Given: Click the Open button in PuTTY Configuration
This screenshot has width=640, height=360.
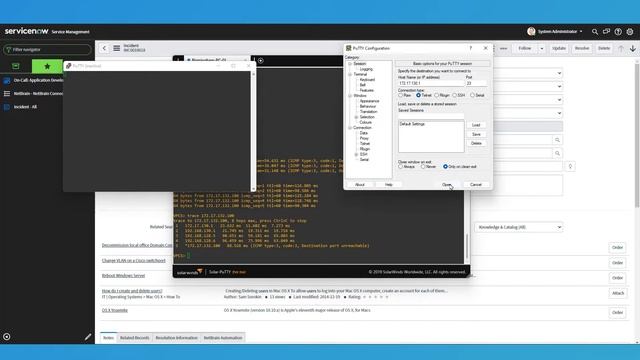Looking at the screenshot, I should click(x=446, y=184).
